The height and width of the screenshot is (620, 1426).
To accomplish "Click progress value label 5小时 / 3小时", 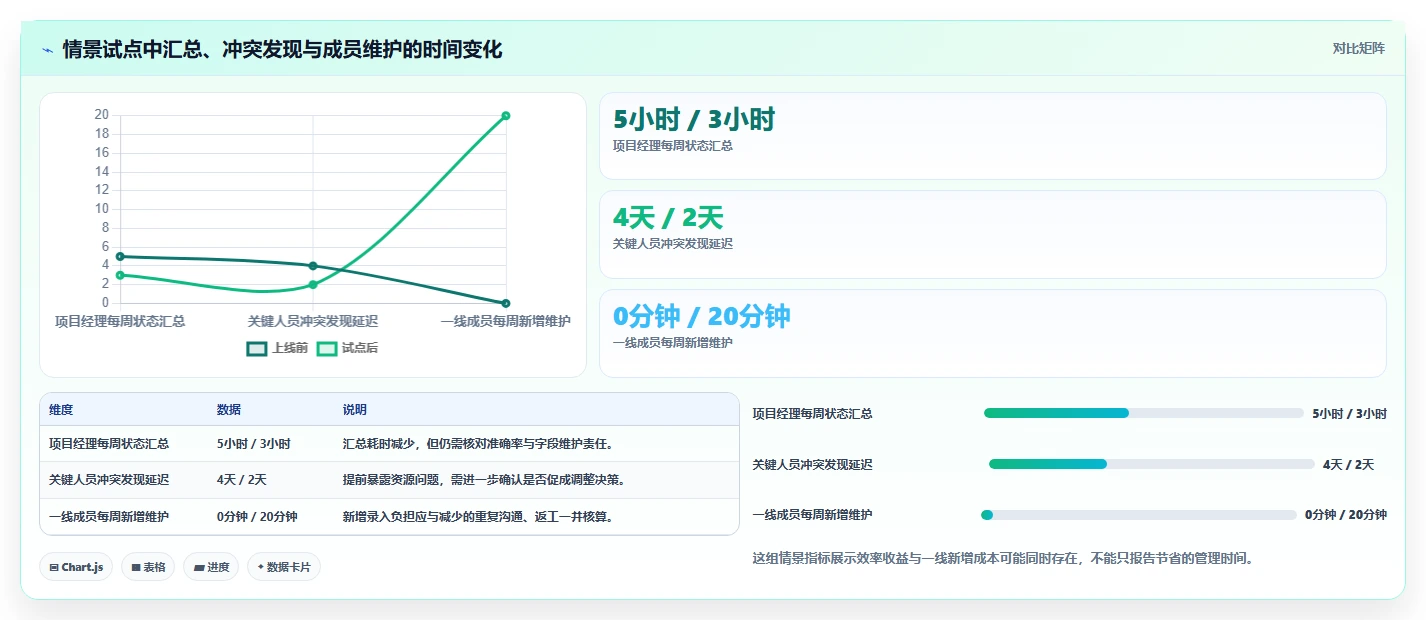I will [x=1349, y=413].
